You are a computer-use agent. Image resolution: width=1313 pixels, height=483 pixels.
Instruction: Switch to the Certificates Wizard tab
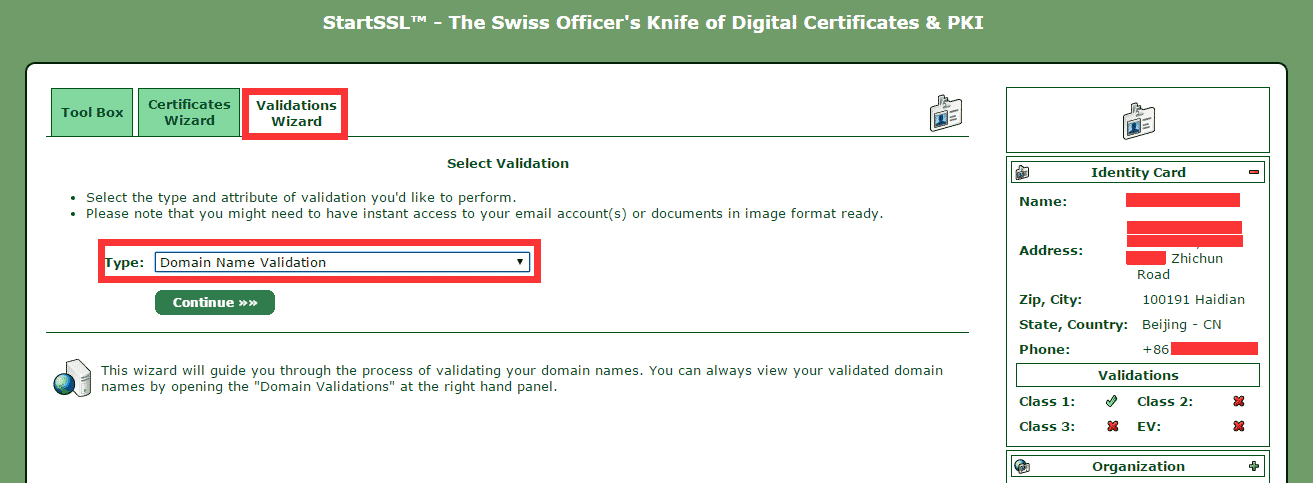189,112
